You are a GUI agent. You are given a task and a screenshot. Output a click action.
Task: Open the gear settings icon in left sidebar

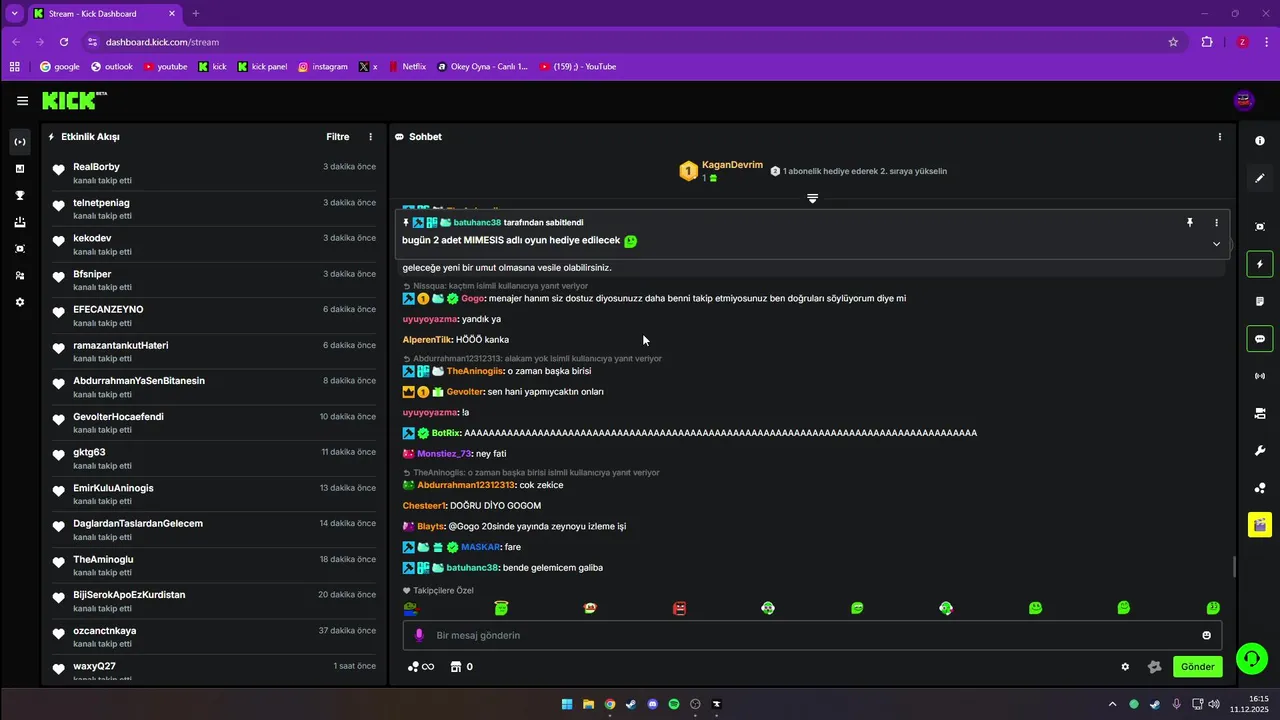point(20,302)
